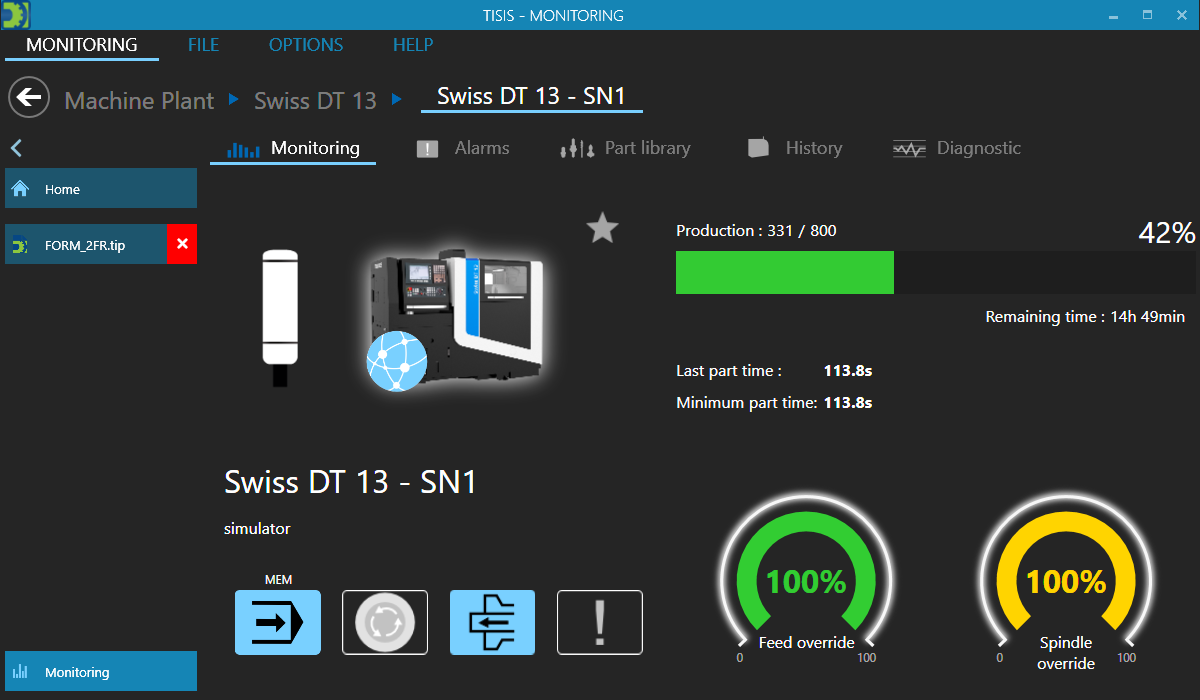This screenshot has height=700, width=1200.
Task: Open the Alarms tab
Action: tap(462, 148)
